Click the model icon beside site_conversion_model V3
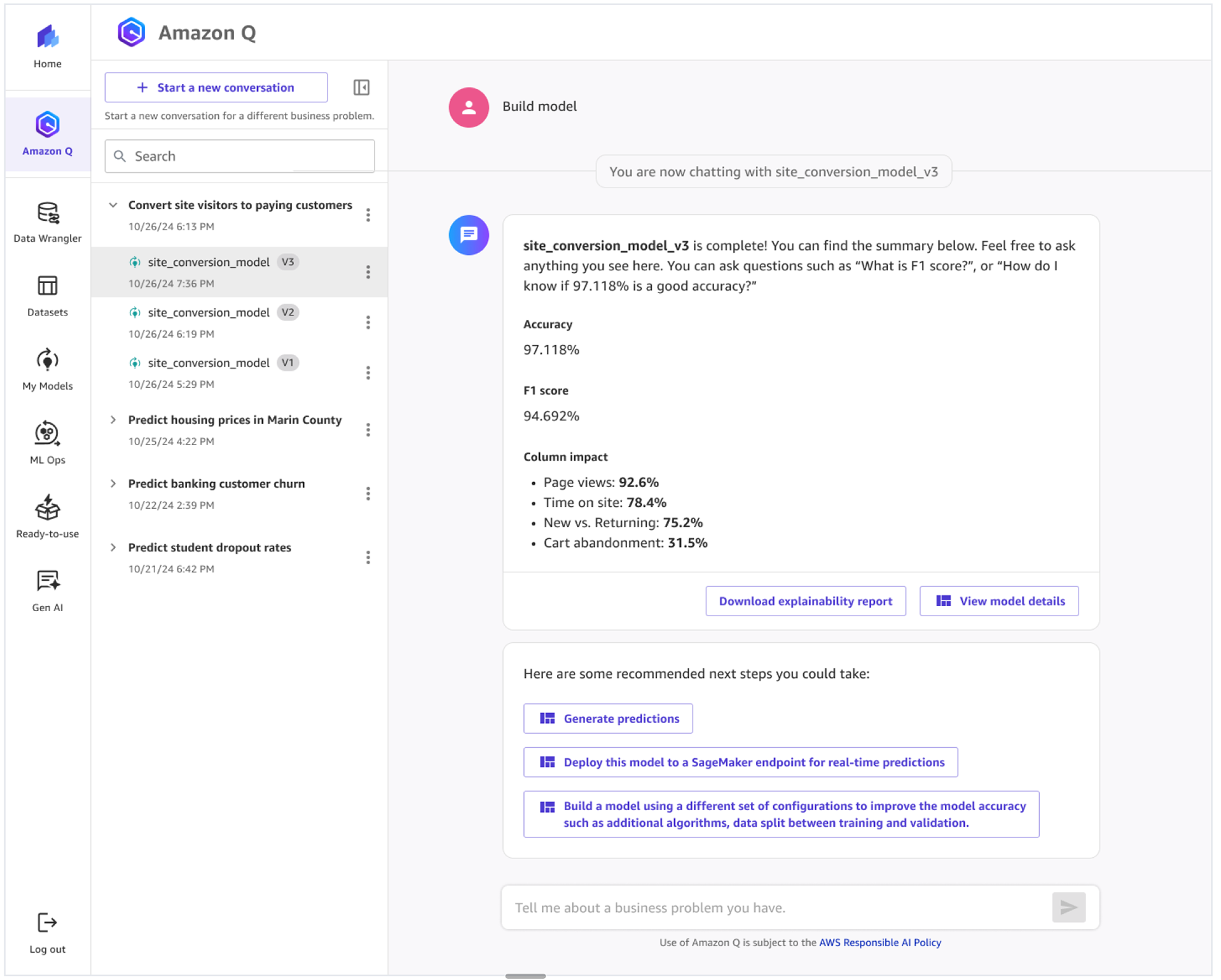Screen dimensions: 1221x980 click(x=135, y=262)
